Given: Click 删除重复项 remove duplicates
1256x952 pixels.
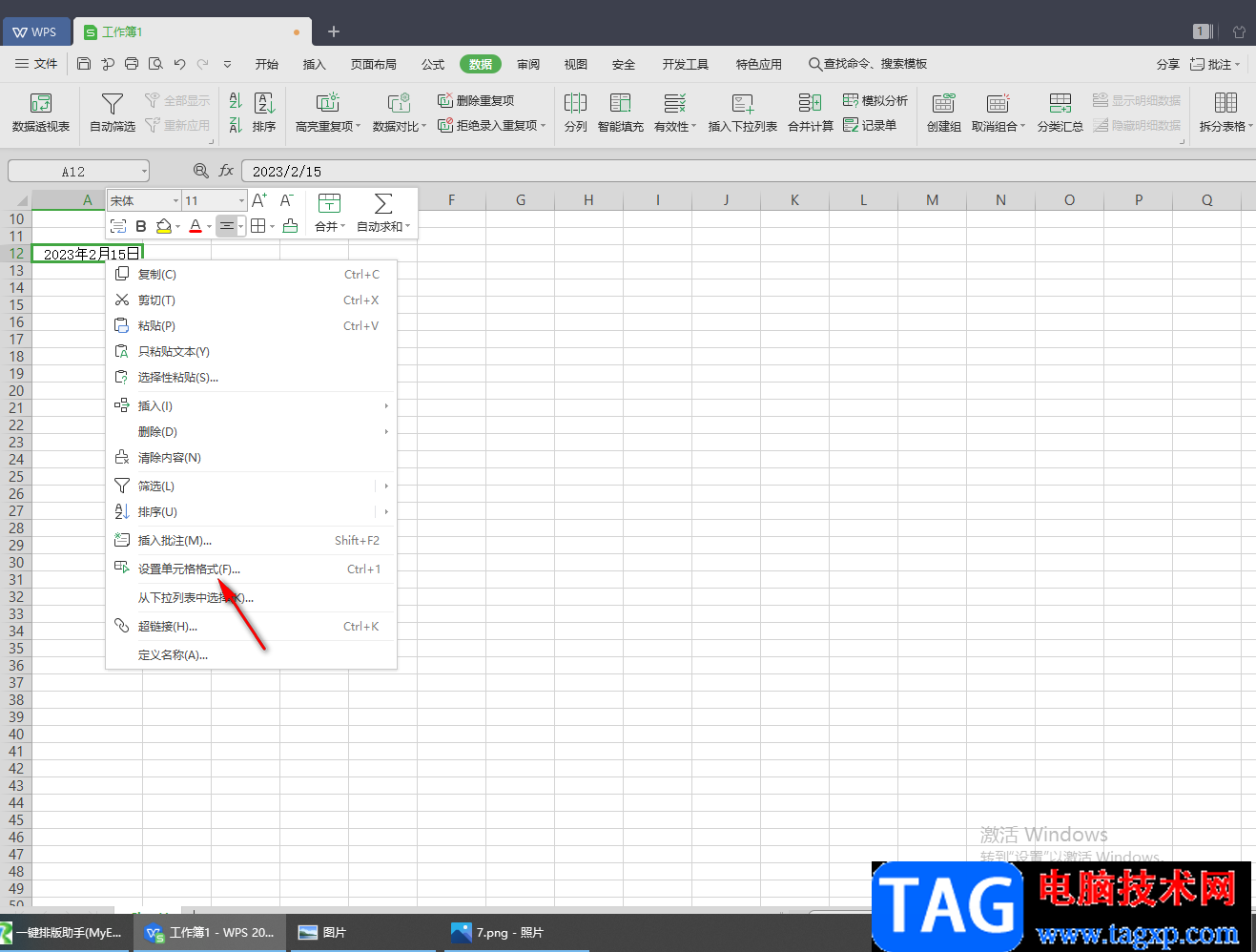Looking at the screenshot, I should pos(476,100).
